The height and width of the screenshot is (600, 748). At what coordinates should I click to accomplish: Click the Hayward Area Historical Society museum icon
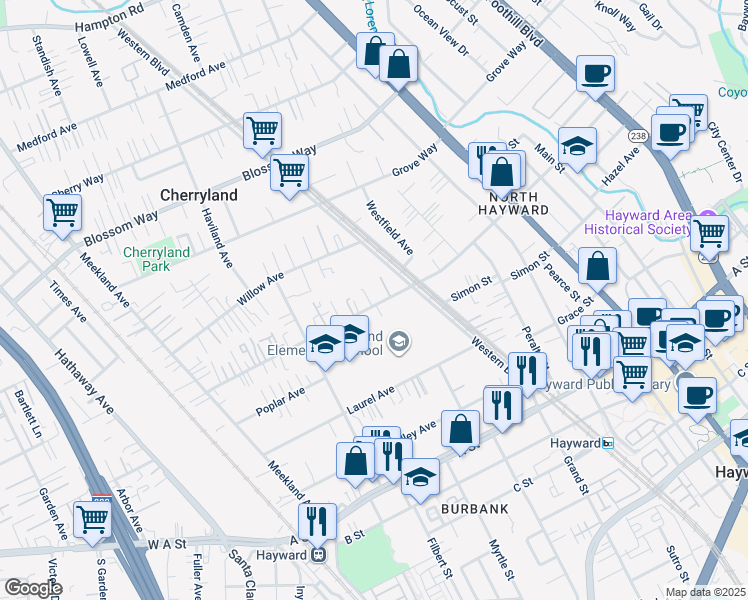pyautogui.click(x=709, y=222)
